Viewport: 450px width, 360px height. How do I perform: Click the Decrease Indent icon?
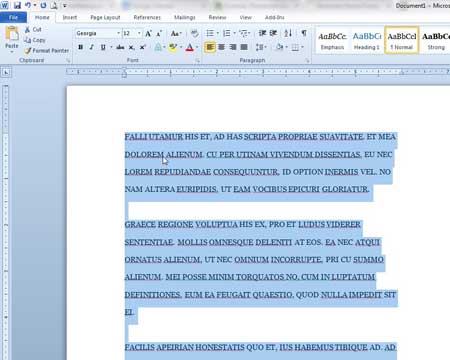point(262,33)
